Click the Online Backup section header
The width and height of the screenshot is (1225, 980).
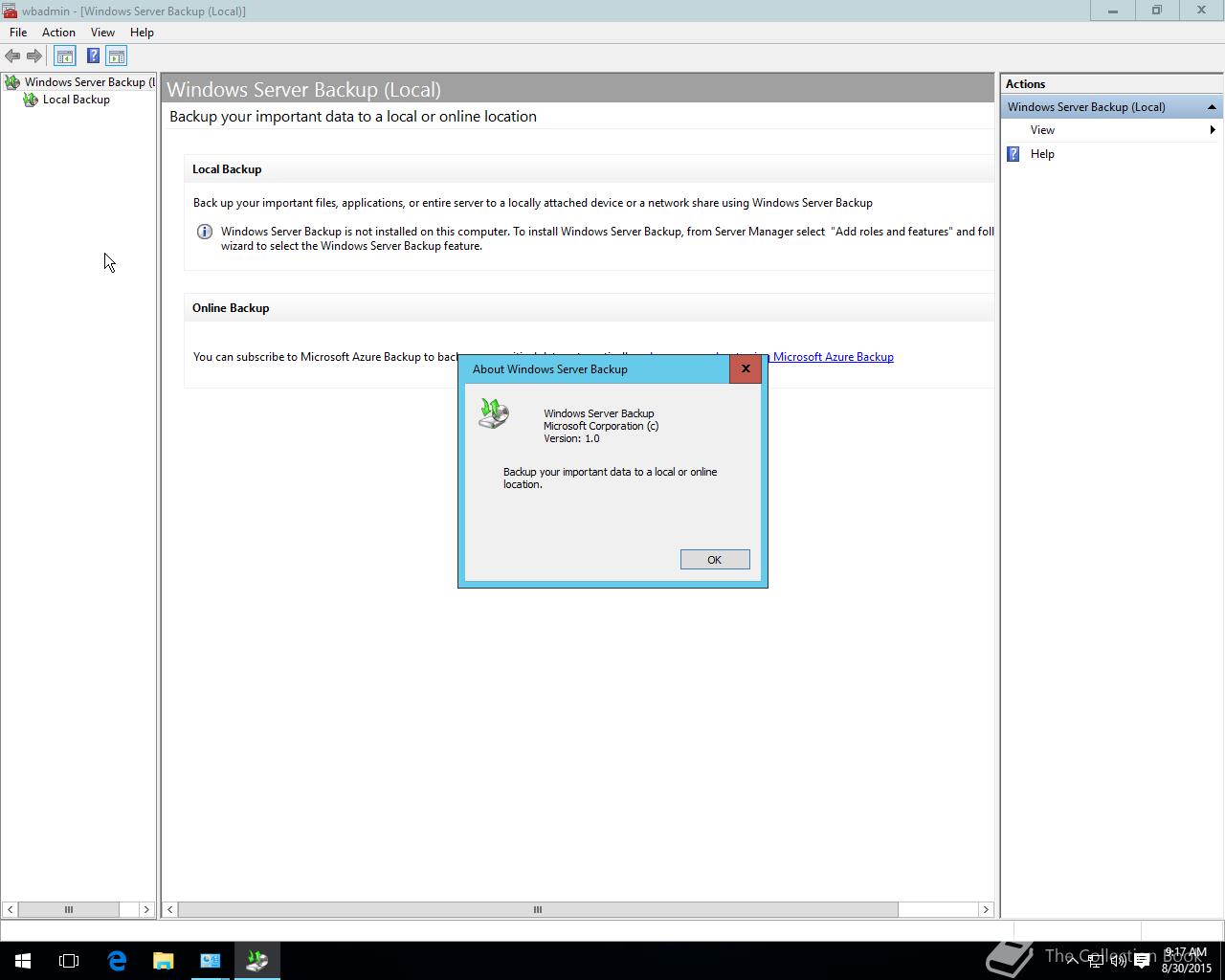[231, 308]
